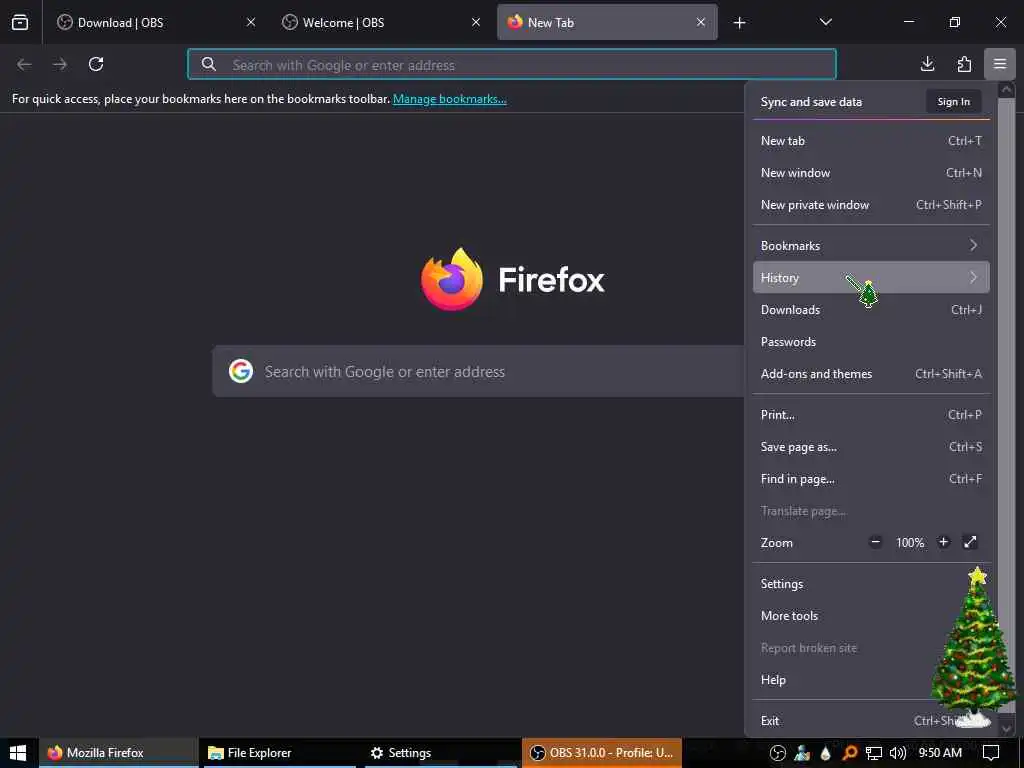Open the list all tabs chevron
The width and height of the screenshot is (1024, 768).
coord(825,22)
